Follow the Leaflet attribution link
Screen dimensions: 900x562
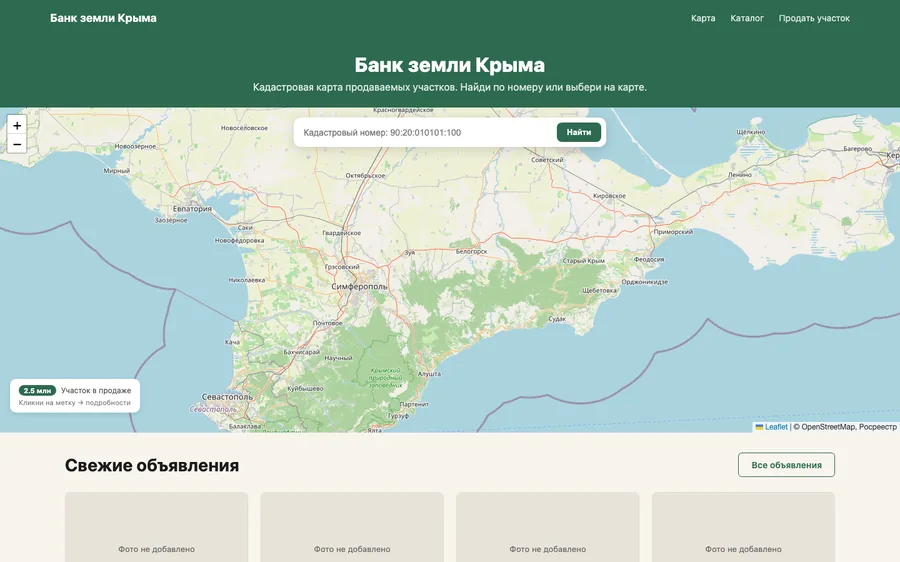pos(776,427)
